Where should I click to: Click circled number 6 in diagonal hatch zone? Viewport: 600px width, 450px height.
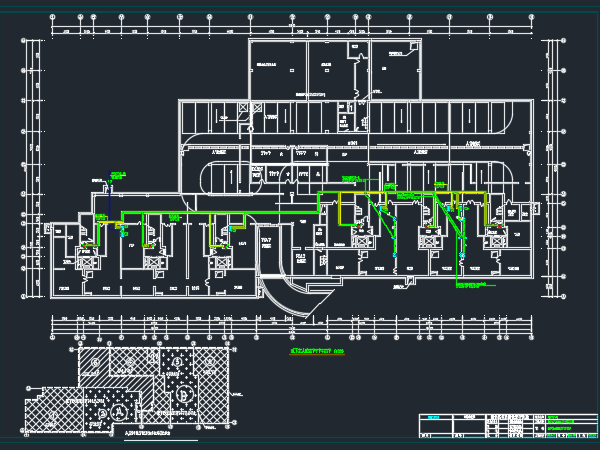pyautogui.click(x=94, y=362)
